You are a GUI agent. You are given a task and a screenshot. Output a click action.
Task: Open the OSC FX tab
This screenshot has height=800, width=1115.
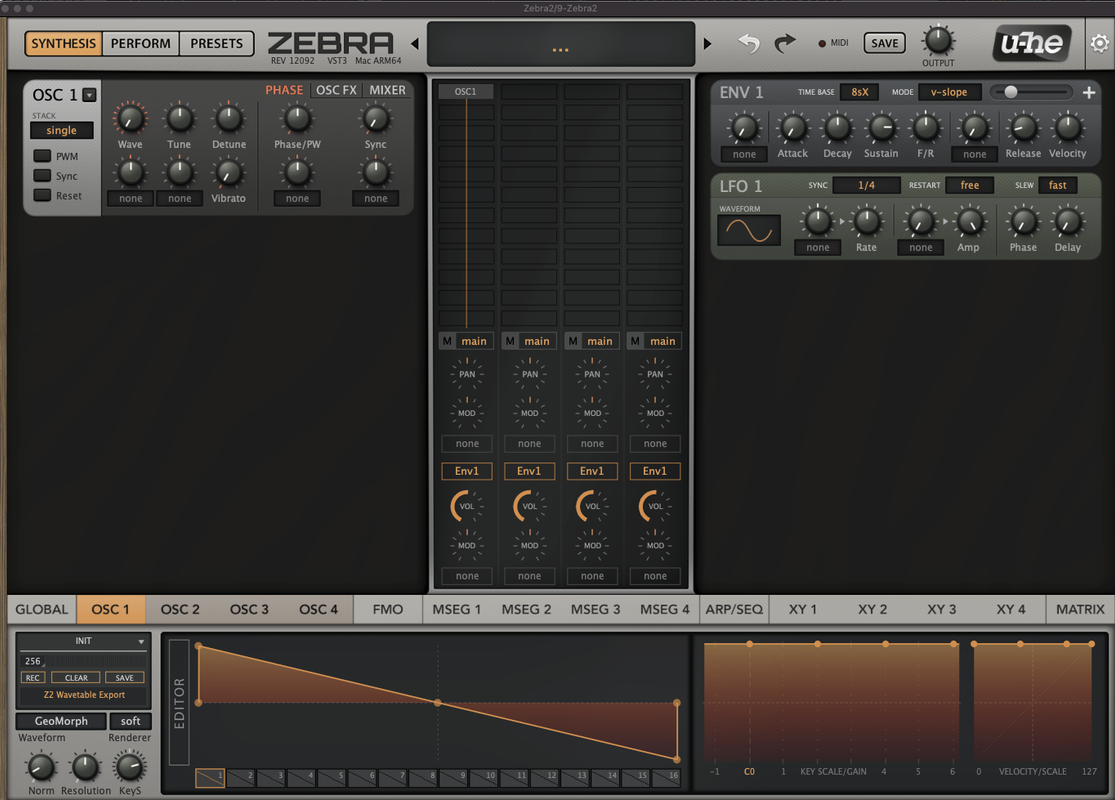click(336, 90)
